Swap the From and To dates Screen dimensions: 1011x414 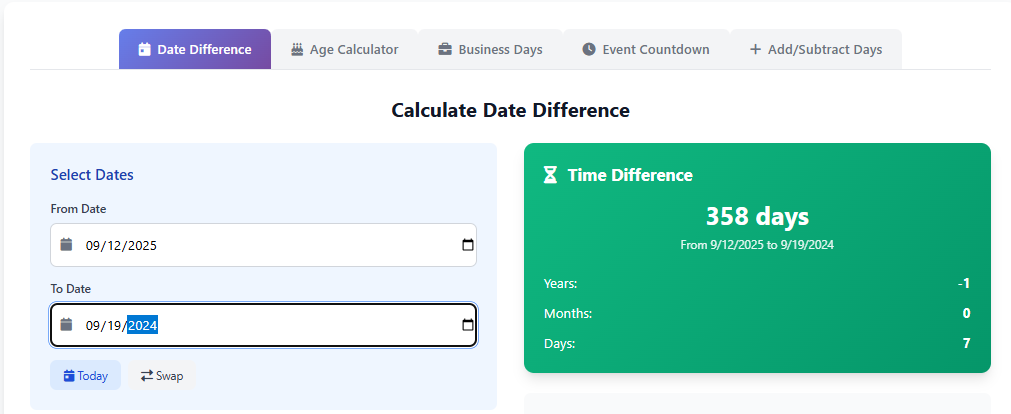pos(162,376)
